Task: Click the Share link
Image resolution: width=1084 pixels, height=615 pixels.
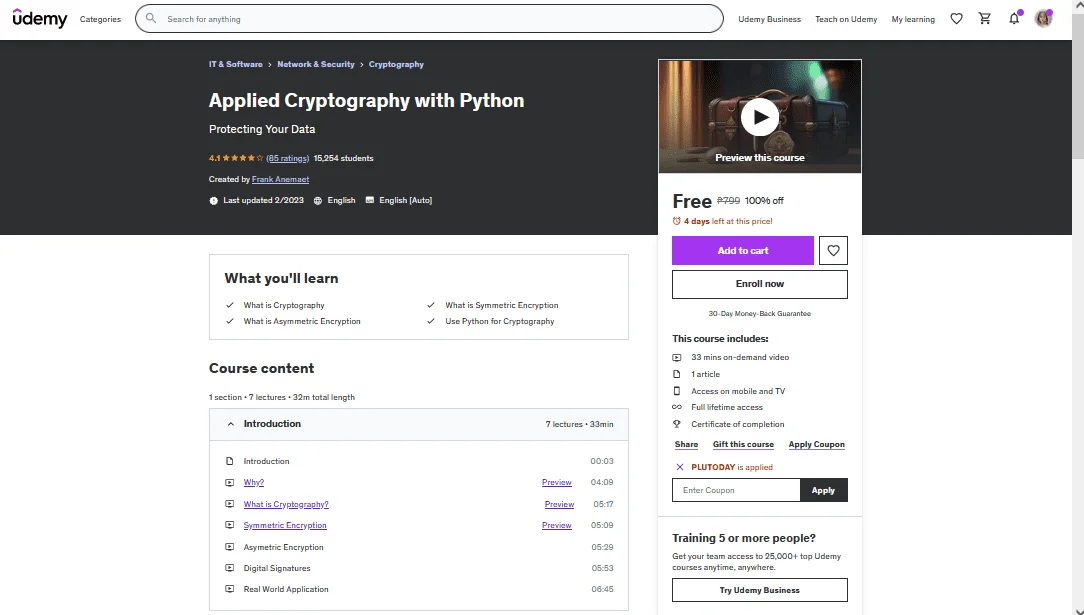Action: (686, 444)
